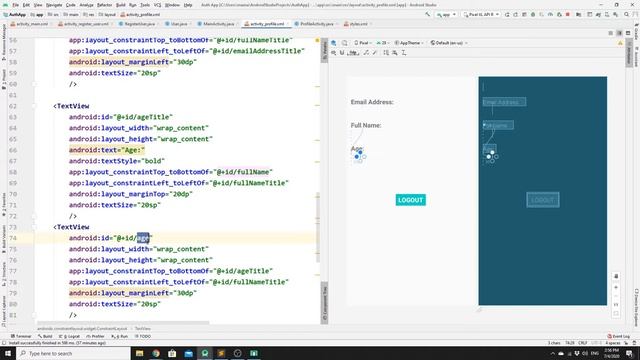
Task: Click the Infer Constraints wand icon
Action: click(x=375, y=53)
